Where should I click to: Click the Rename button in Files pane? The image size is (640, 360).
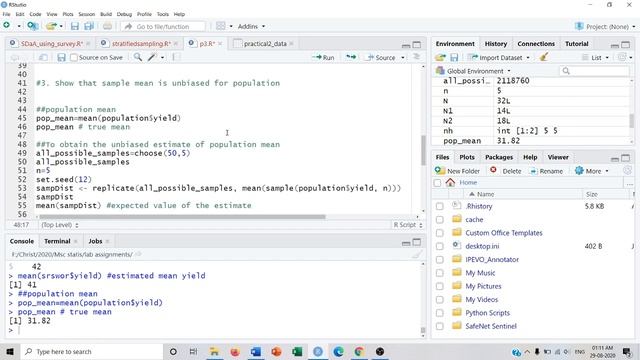click(x=546, y=171)
